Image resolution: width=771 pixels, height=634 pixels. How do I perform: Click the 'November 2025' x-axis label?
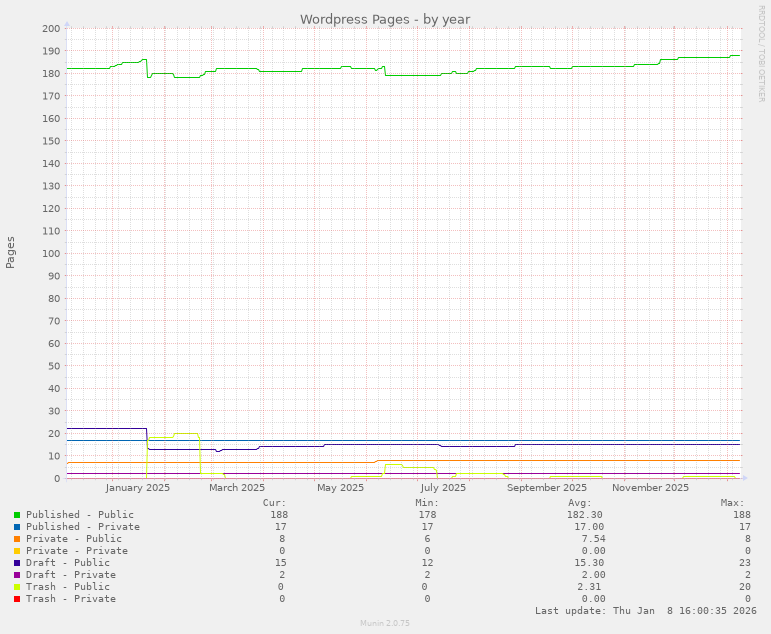tap(651, 487)
